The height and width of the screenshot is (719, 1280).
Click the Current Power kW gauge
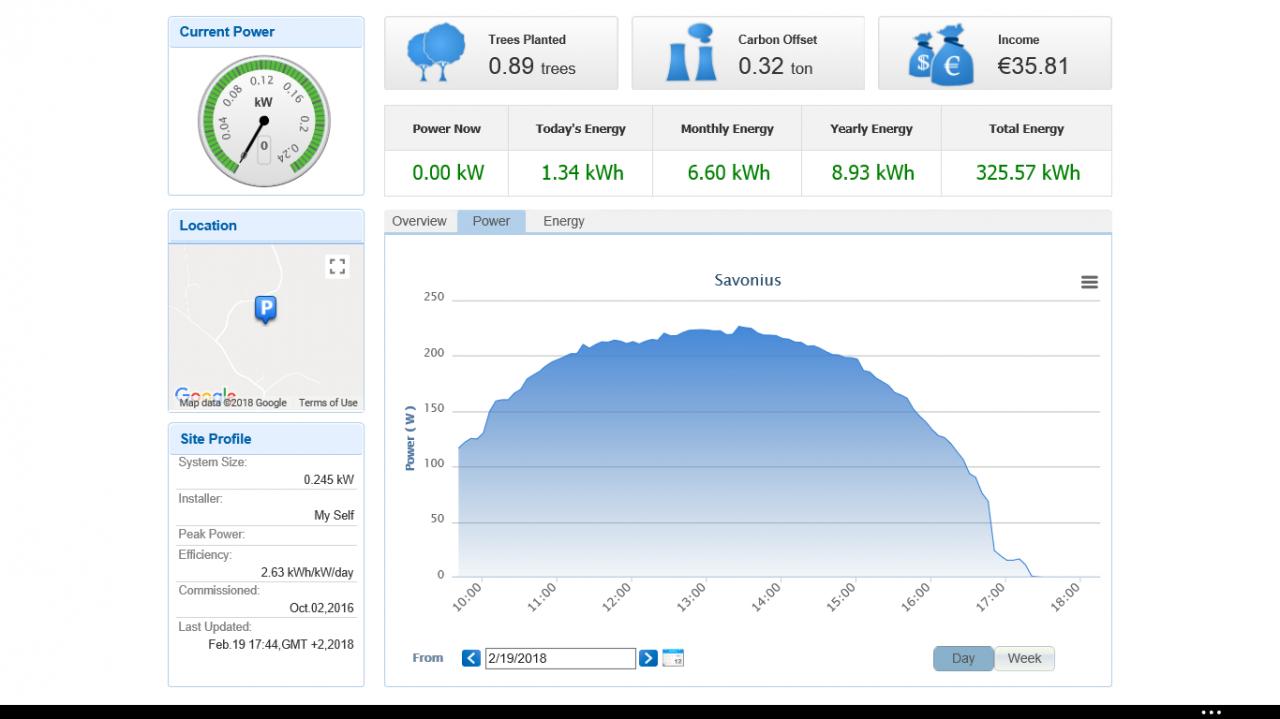(263, 121)
